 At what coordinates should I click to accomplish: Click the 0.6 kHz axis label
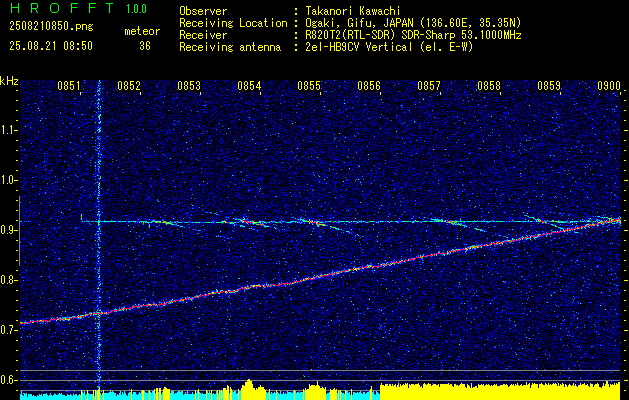tap(9, 380)
